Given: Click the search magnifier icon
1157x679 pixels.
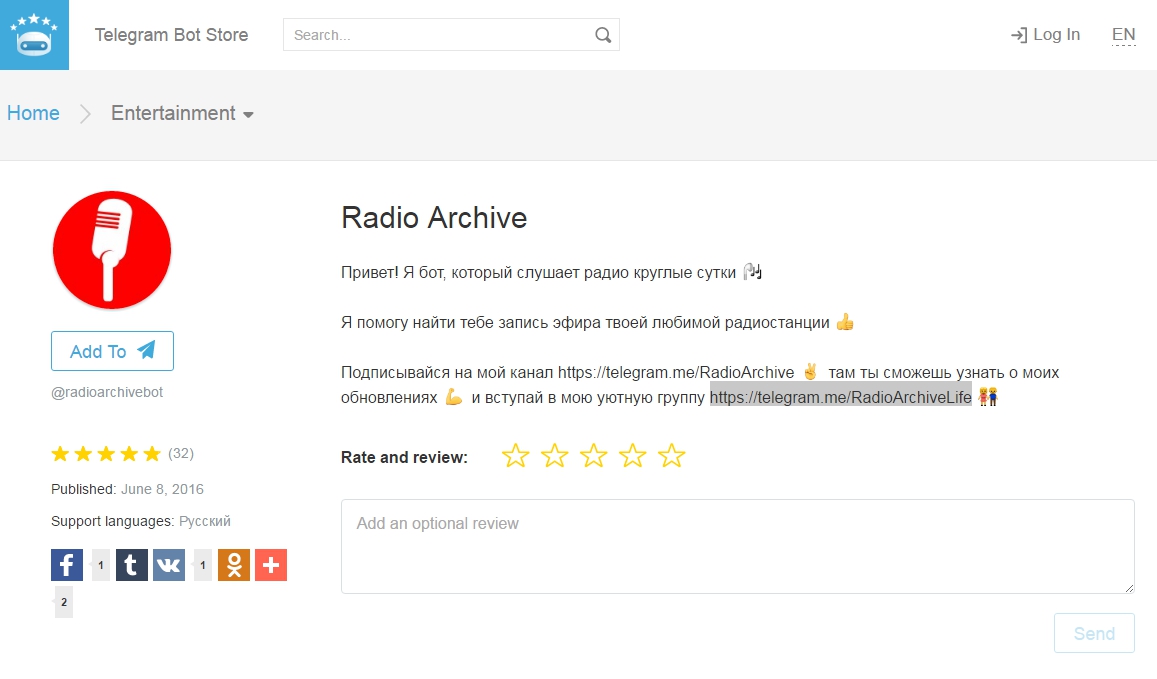Looking at the screenshot, I should click(603, 35).
